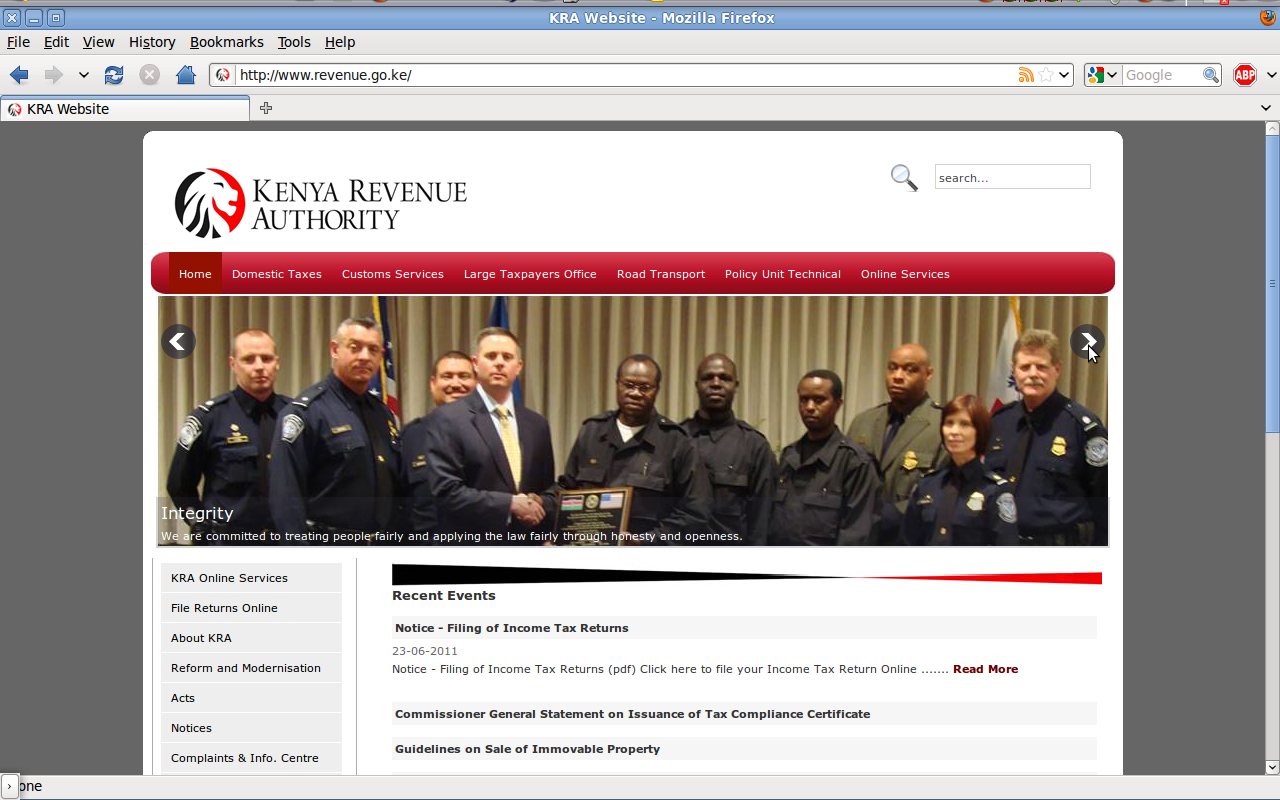
Task: Open the Adblock Plus dropdown arrow
Action: pyautogui.click(x=1271, y=75)
